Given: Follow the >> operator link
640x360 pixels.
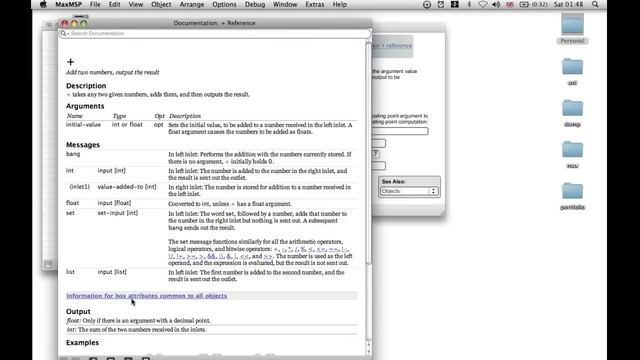Looking at the screenshot, I should click(x=268, y=256).
